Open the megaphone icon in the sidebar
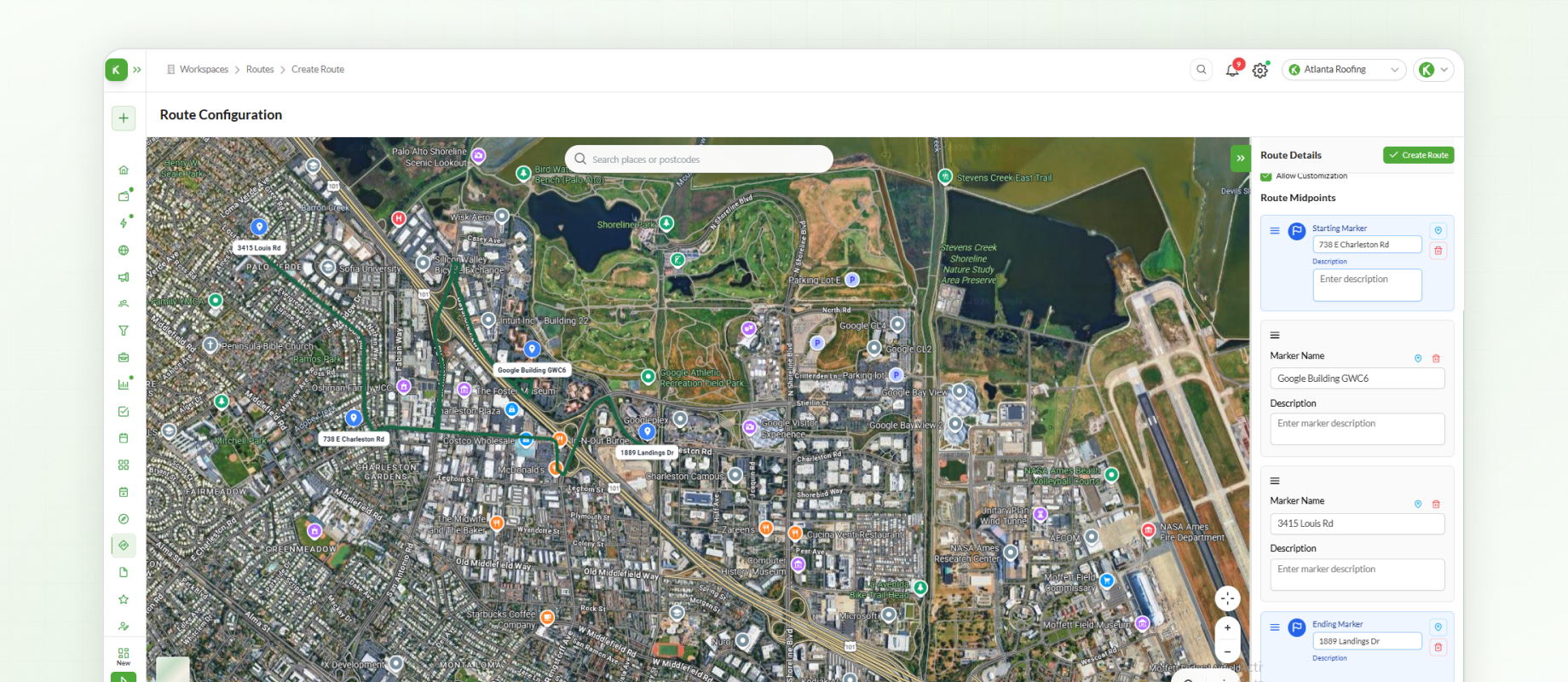This screenshot has width=1568, height=682. (x=124, y=277)
